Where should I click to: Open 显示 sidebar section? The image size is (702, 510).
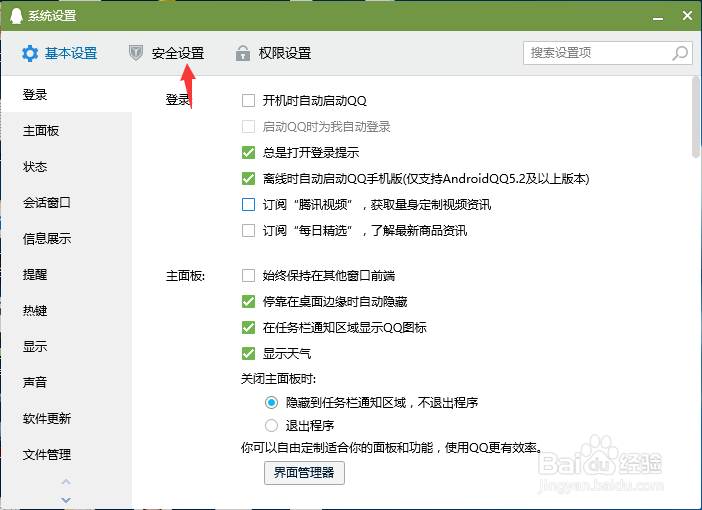tap(66, 347)
